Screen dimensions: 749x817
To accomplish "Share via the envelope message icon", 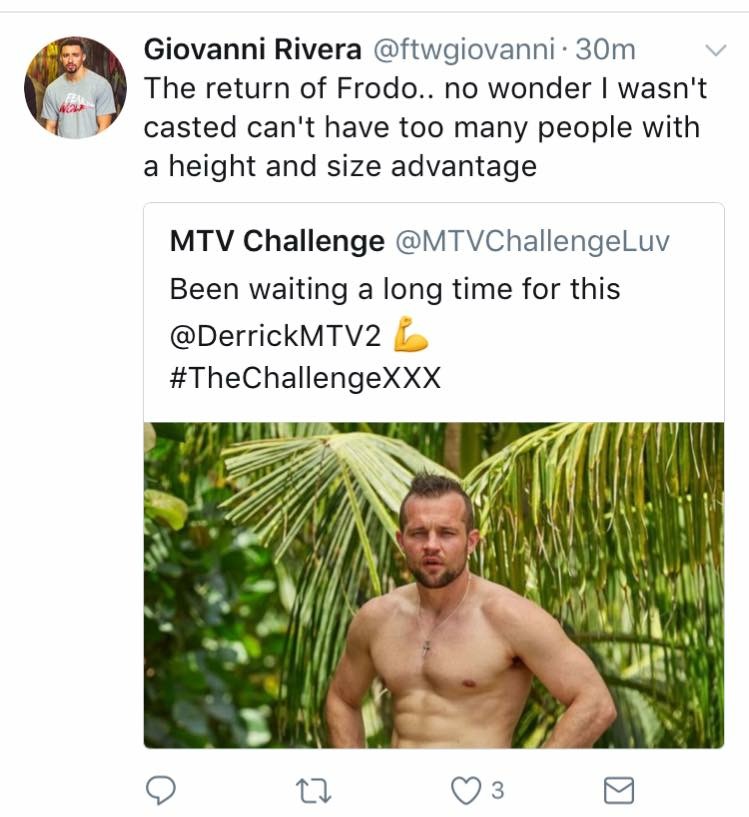I will pos(619,791).
